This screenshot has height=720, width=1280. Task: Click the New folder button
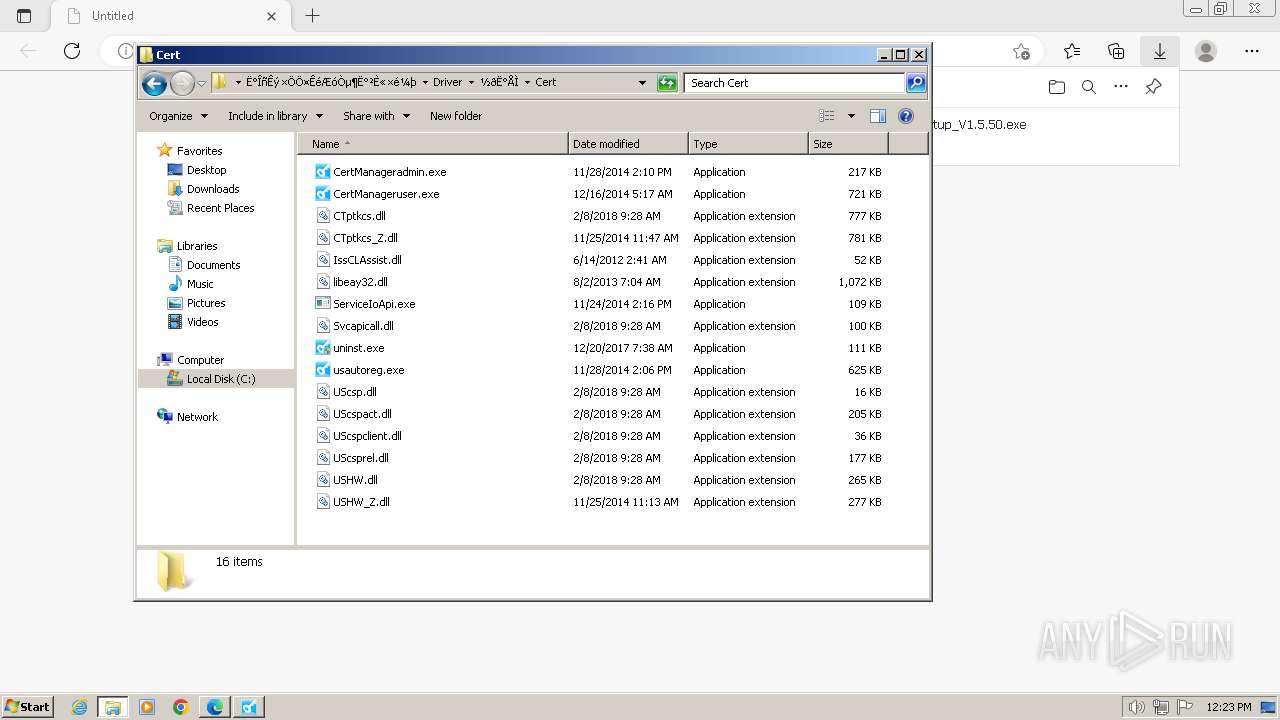[x=456, y=116]
